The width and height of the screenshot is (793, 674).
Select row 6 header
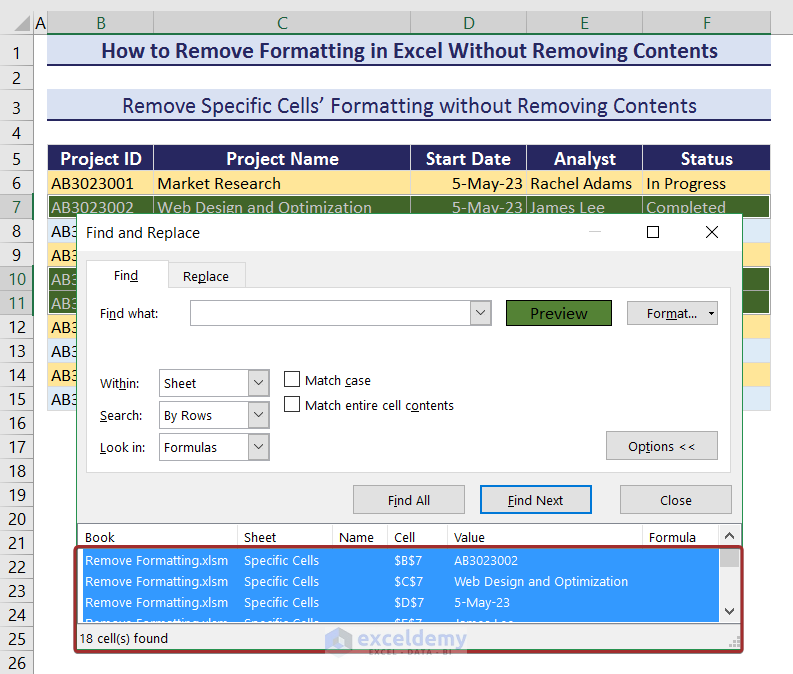[x=17, y=183]
